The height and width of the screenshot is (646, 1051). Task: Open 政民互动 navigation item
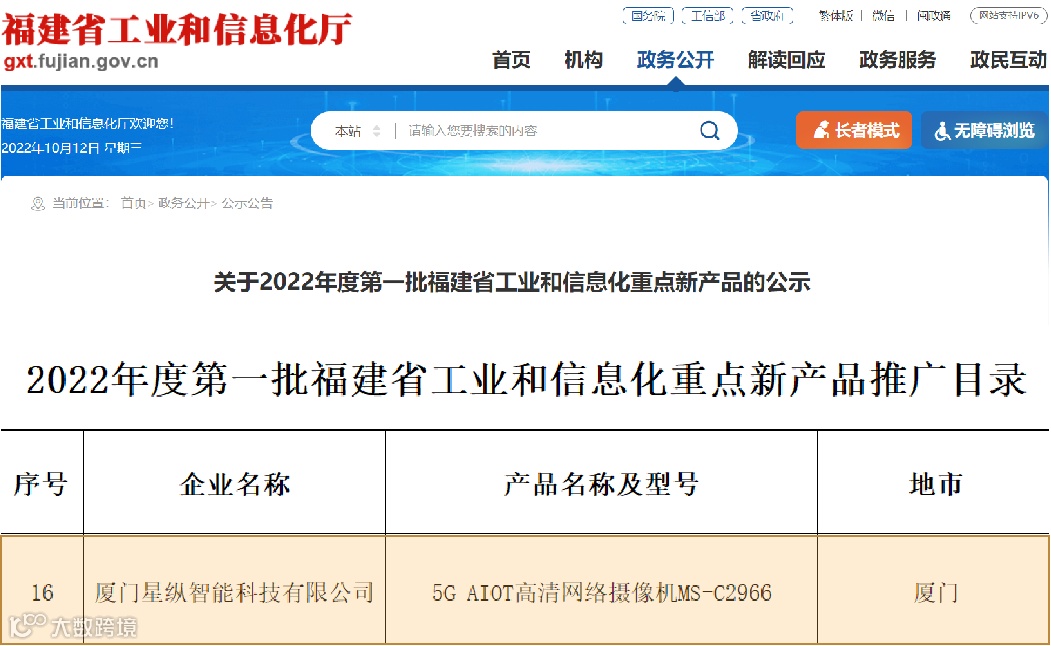(1008, 60)
